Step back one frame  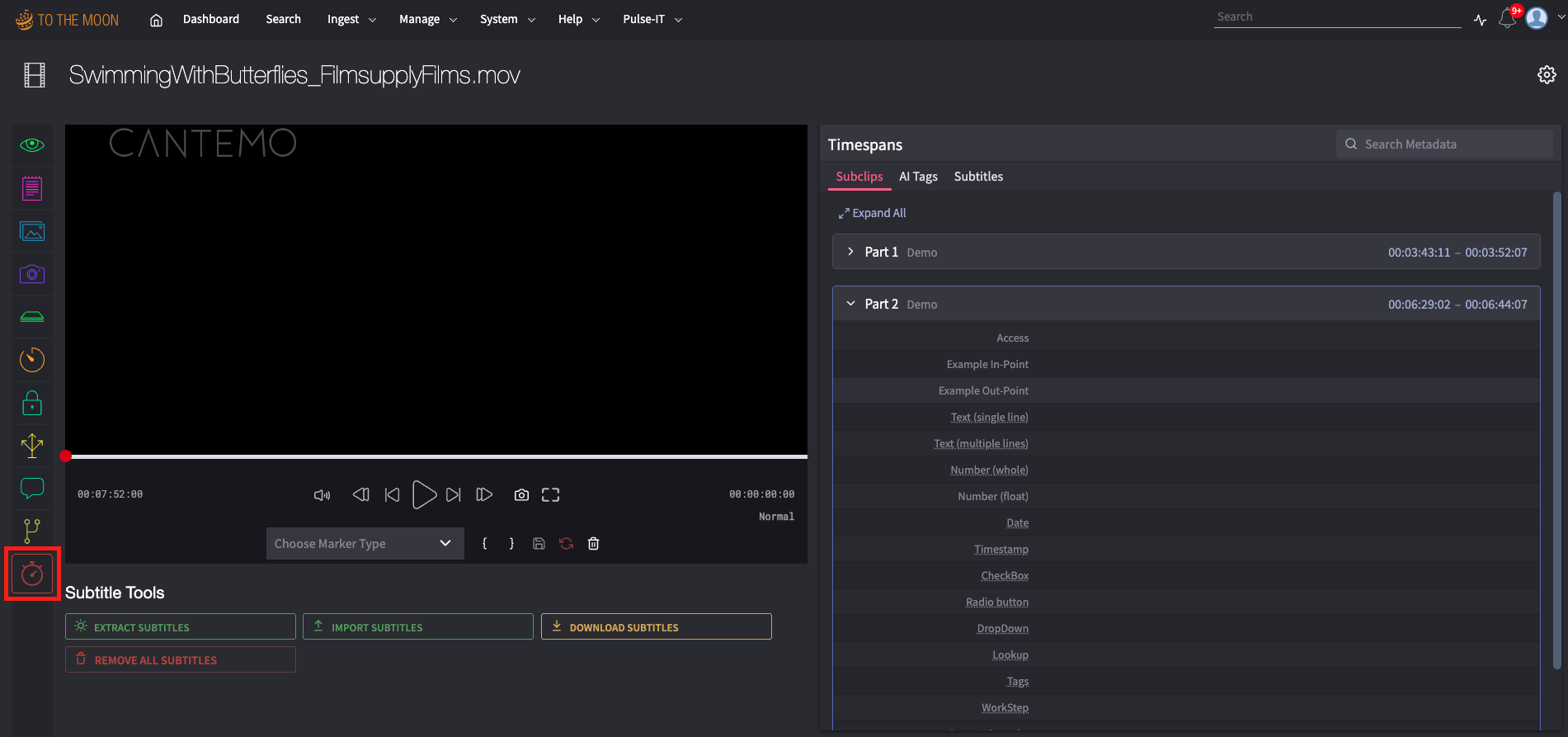pyautogui.click(x=360, y=494)
